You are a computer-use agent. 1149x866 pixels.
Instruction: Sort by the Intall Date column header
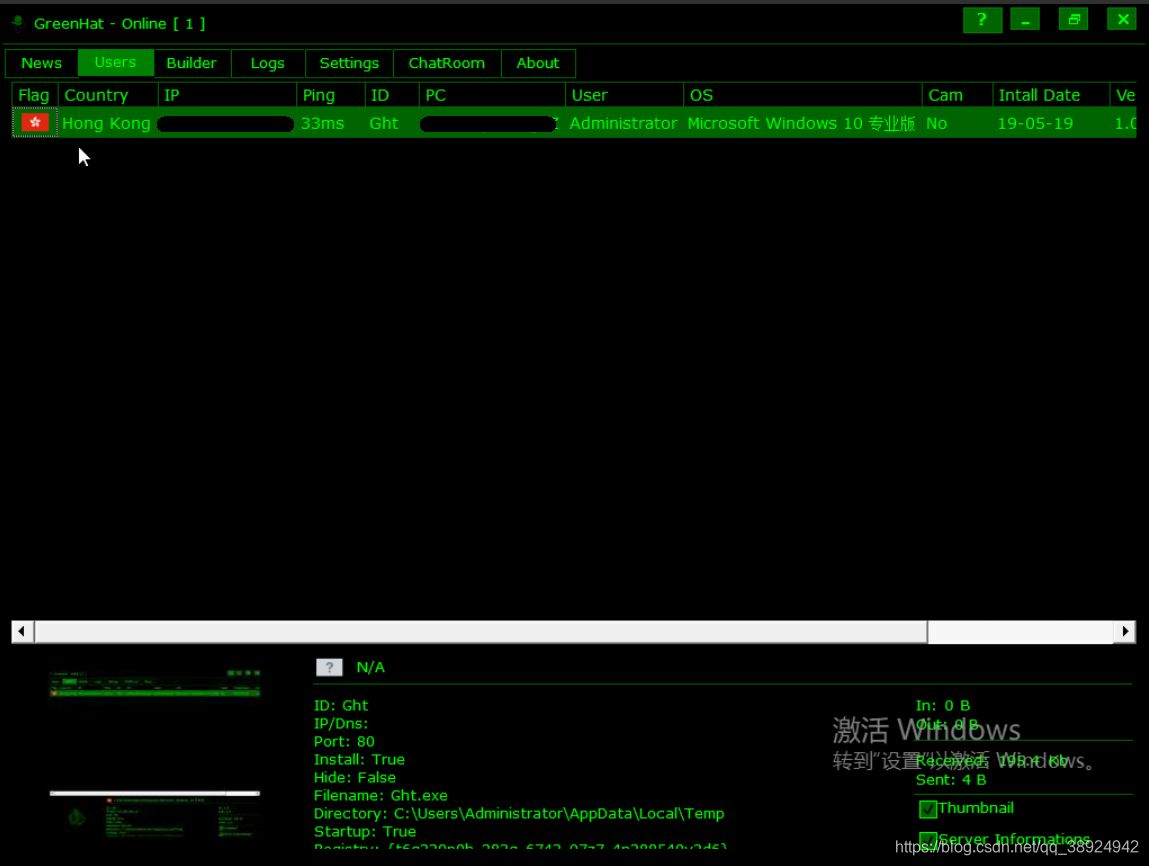coord(1051,95)
